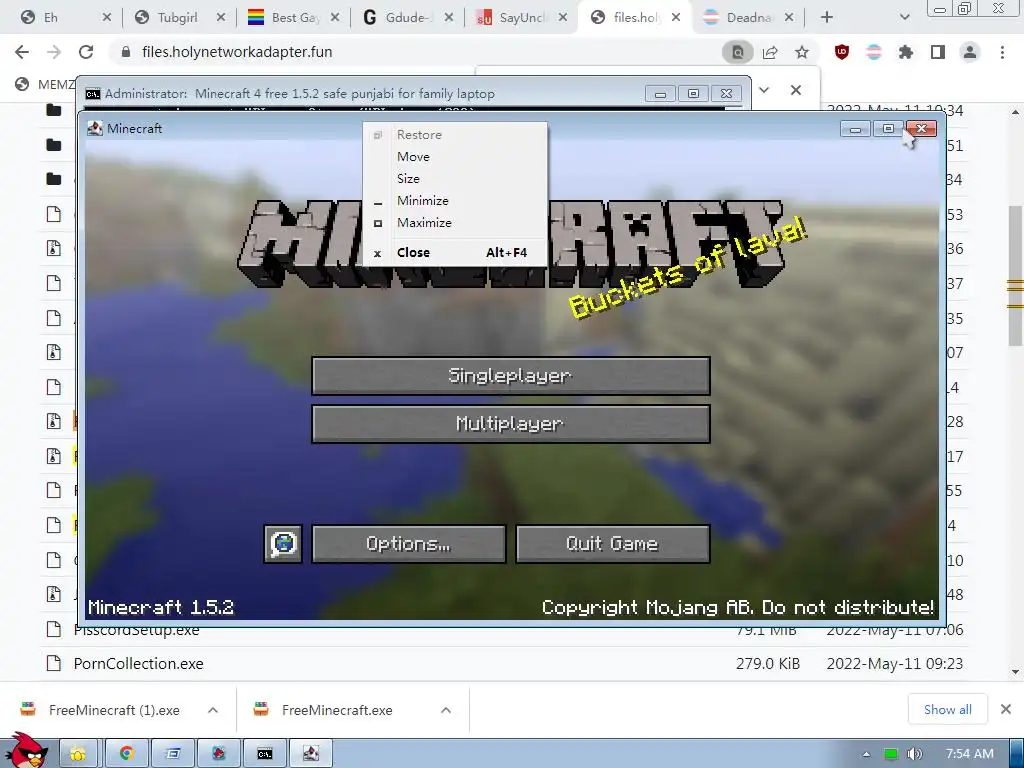
Task: Collapse the popup chevron behind the console window
Action: pos(764,90)
